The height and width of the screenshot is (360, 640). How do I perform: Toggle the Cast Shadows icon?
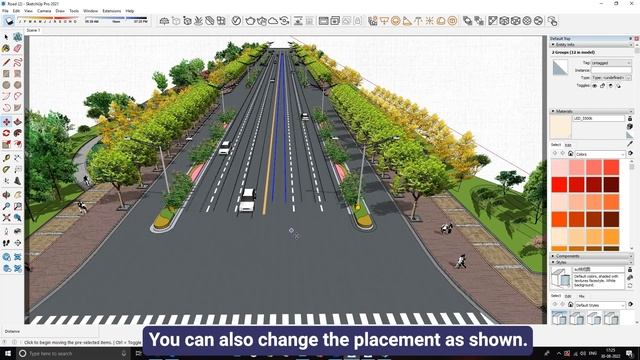[x=618, y=86]
